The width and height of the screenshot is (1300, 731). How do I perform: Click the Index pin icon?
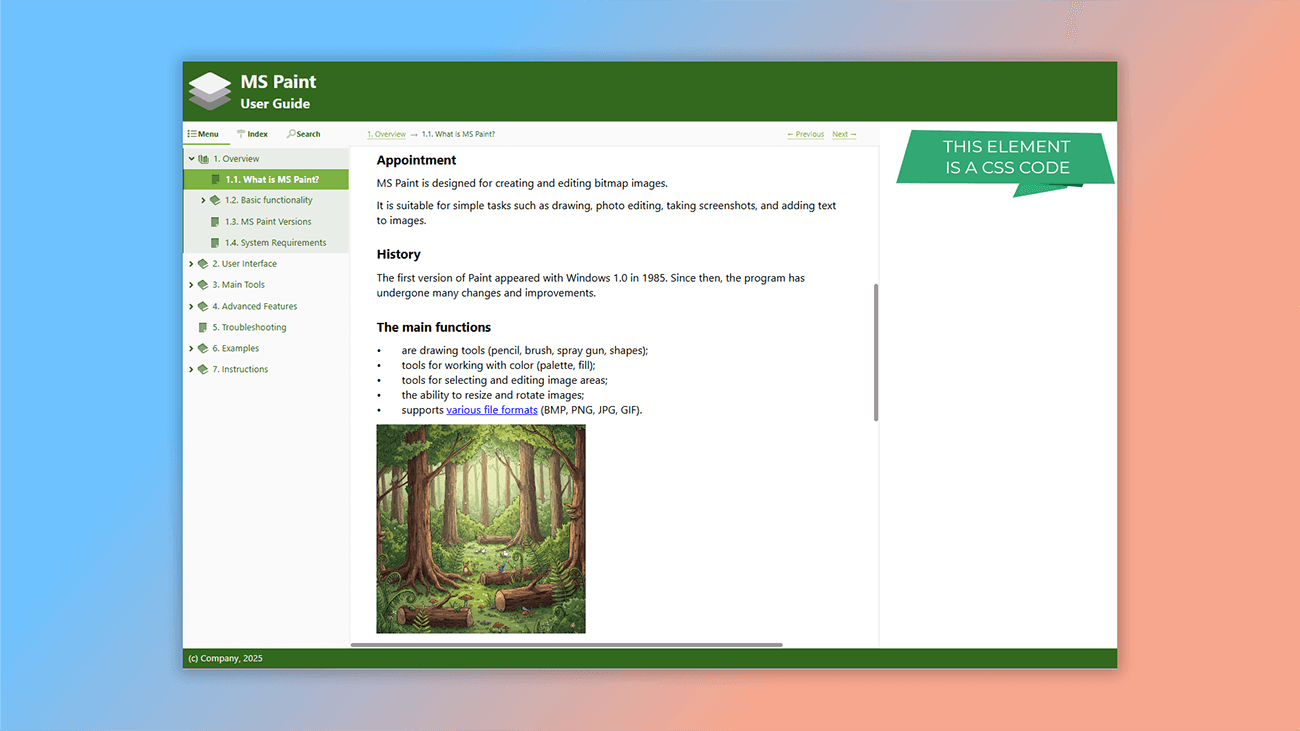(239, 133)
